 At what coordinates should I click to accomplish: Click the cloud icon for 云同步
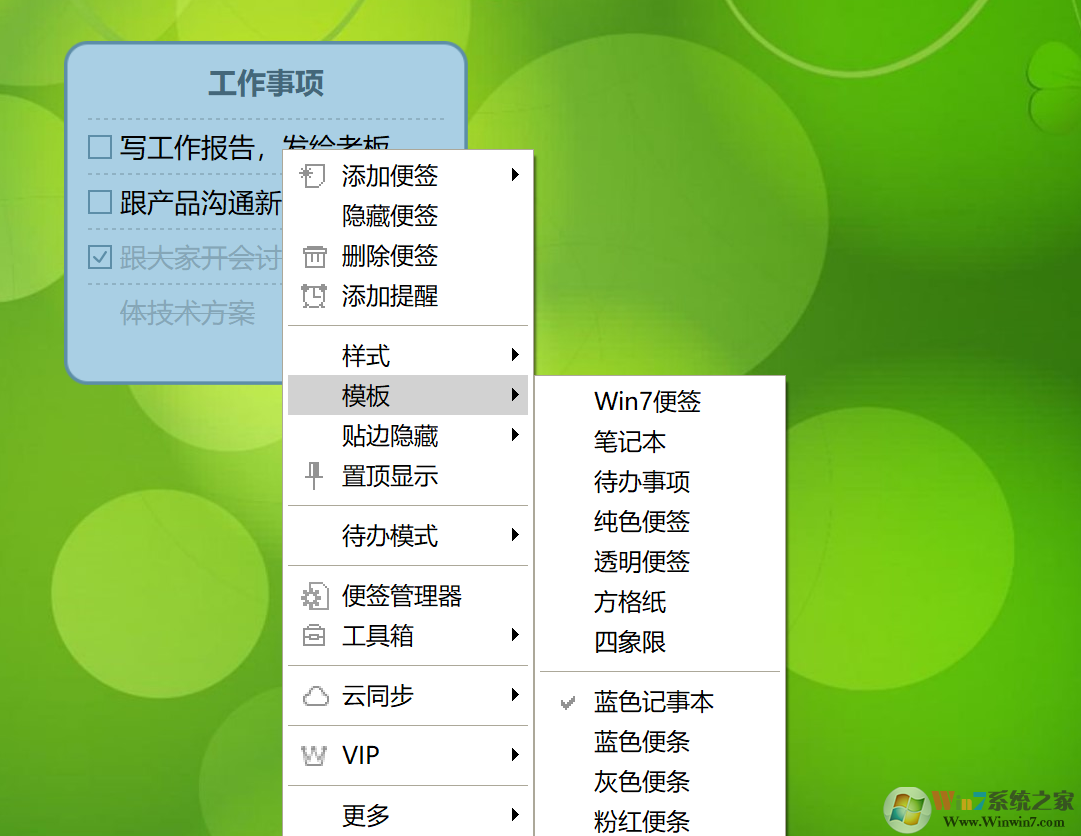point(313,695)
